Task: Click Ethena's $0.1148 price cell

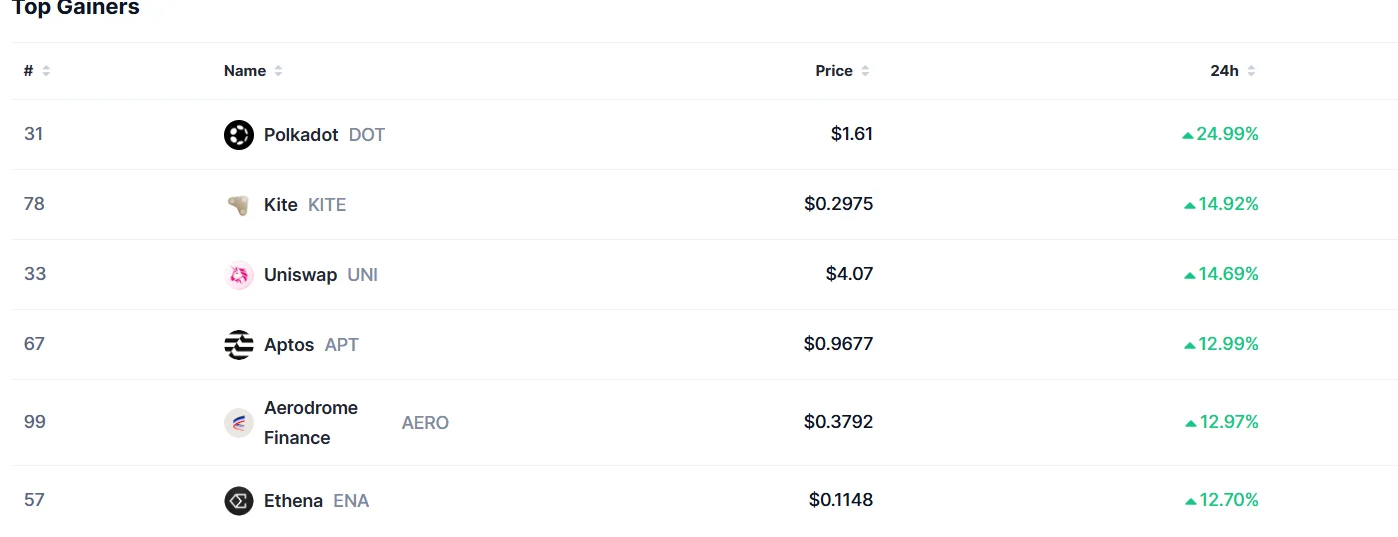Action: 841,500
